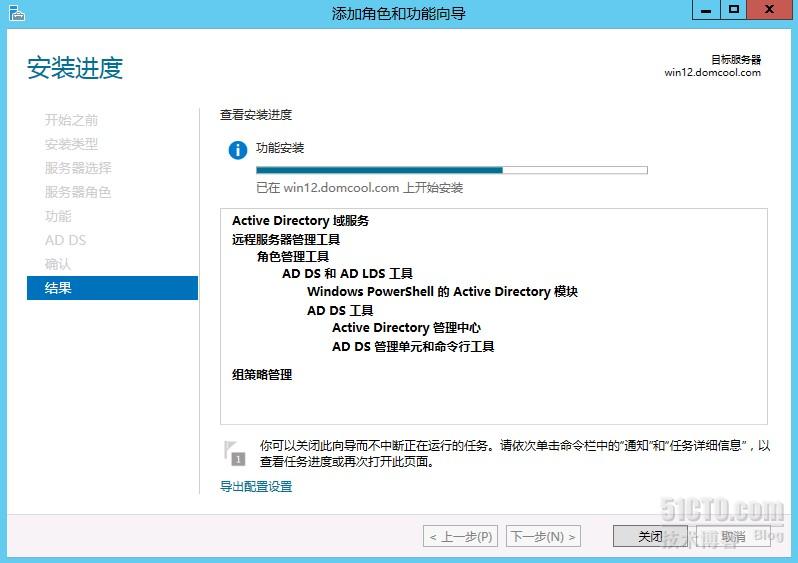Minimize the wizard window

706,10
